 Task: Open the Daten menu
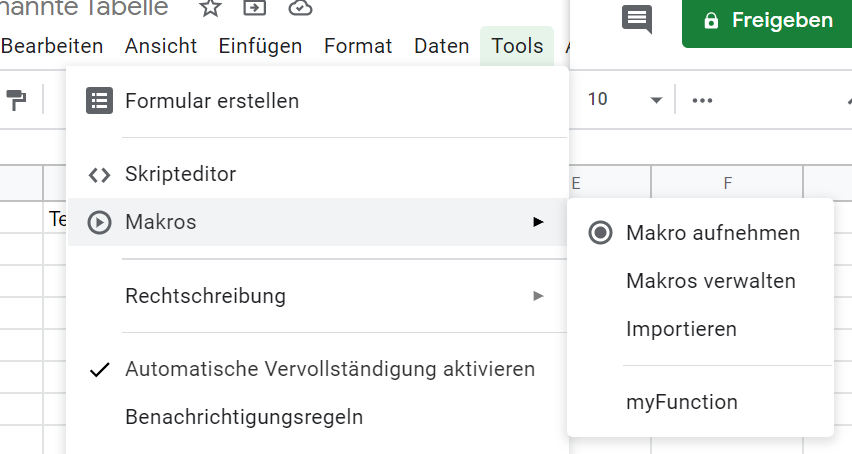[441, 46]
